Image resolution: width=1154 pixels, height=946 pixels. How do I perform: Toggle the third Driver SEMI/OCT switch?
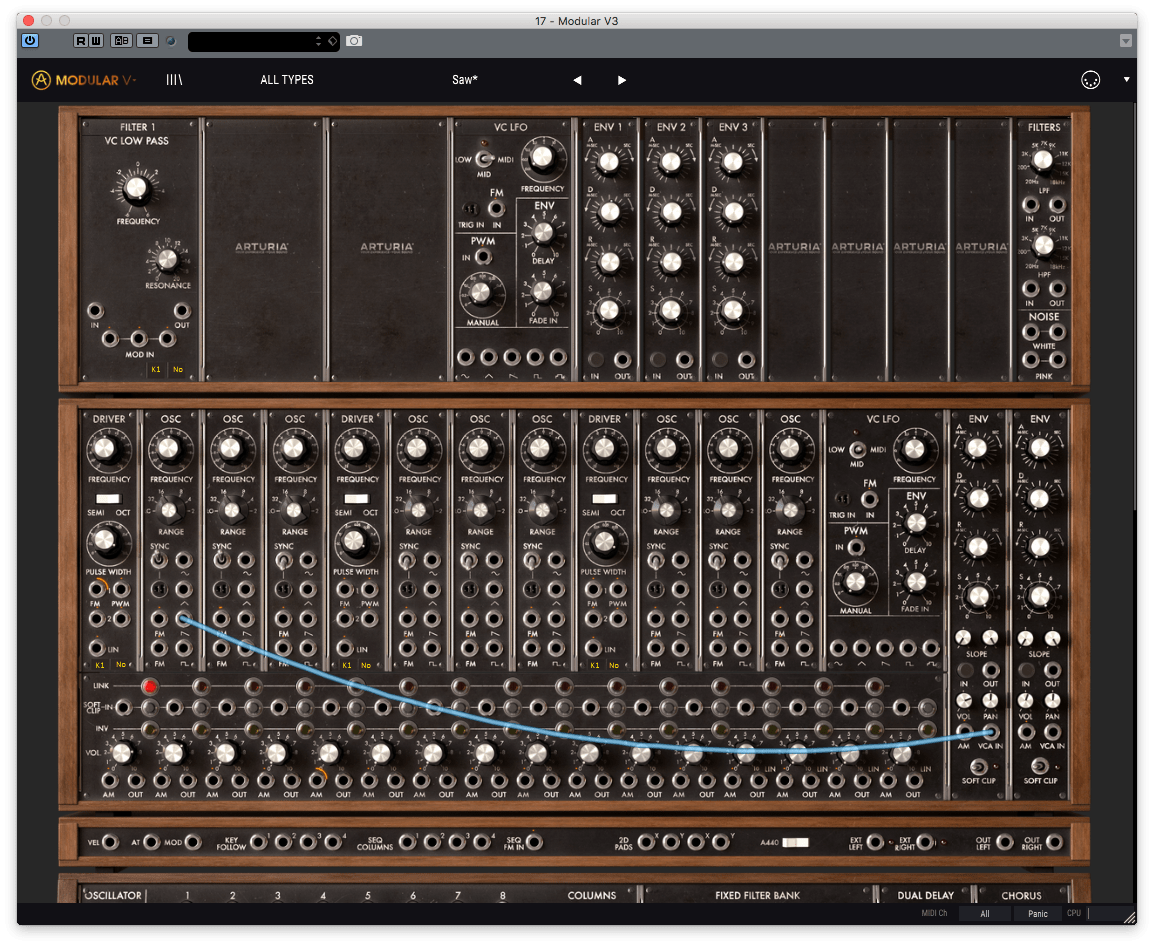pyautogui.click(x=604, y=499)
